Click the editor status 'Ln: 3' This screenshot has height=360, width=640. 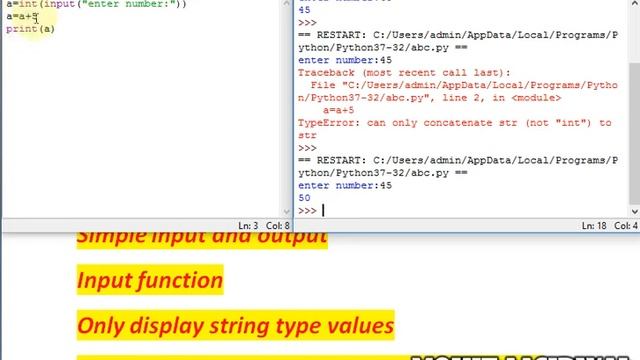point(248,226)
